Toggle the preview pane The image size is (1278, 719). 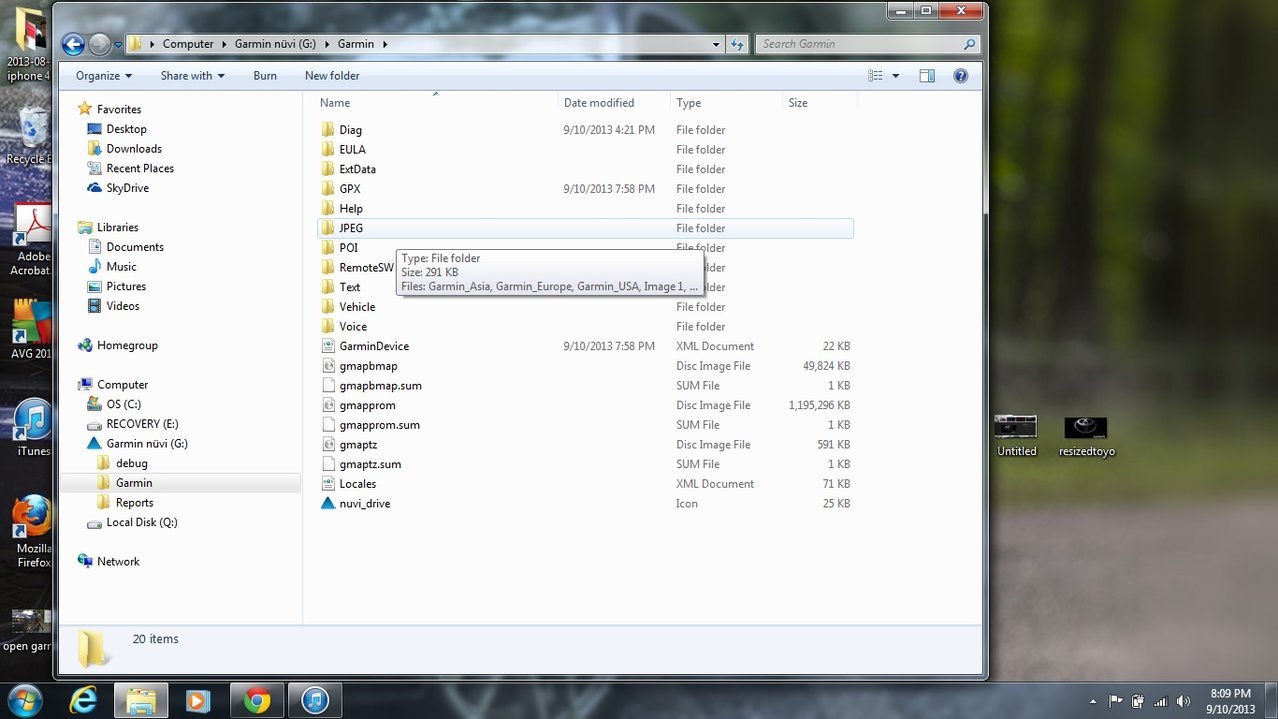[927, 76]
